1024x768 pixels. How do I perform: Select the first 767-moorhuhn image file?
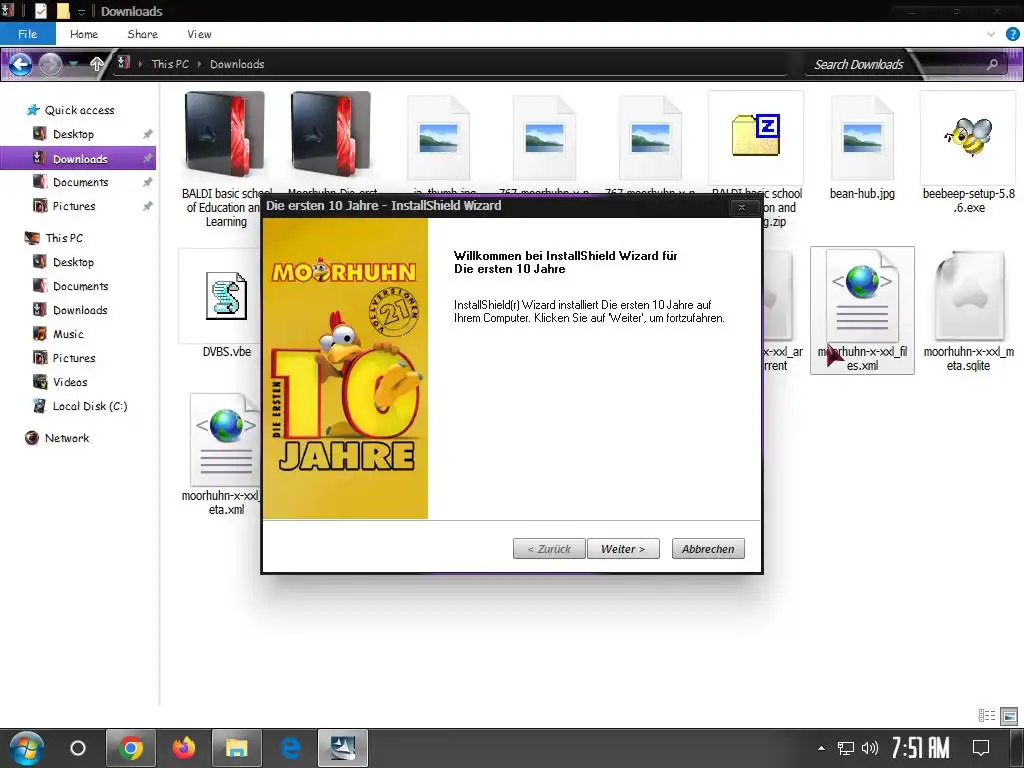(x=544, y=138)
